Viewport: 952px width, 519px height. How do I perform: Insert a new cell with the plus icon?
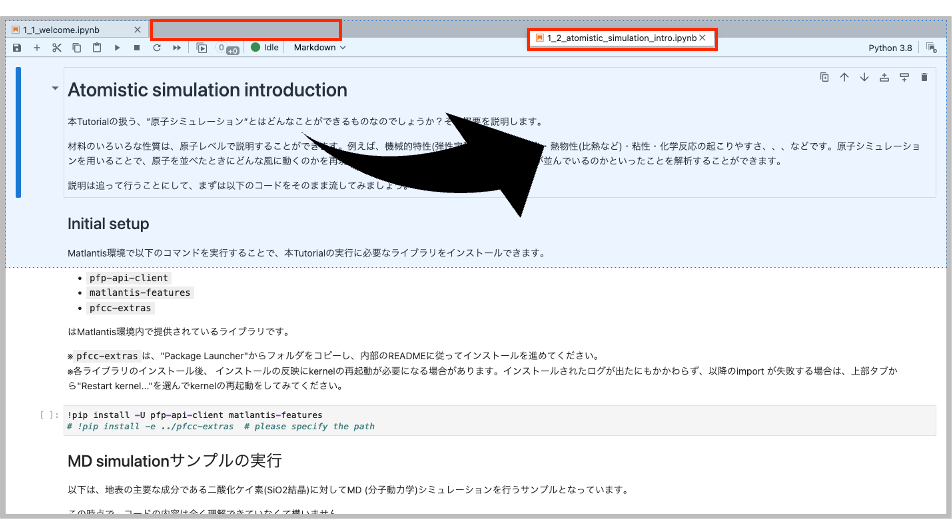click(x=37, y=47)
